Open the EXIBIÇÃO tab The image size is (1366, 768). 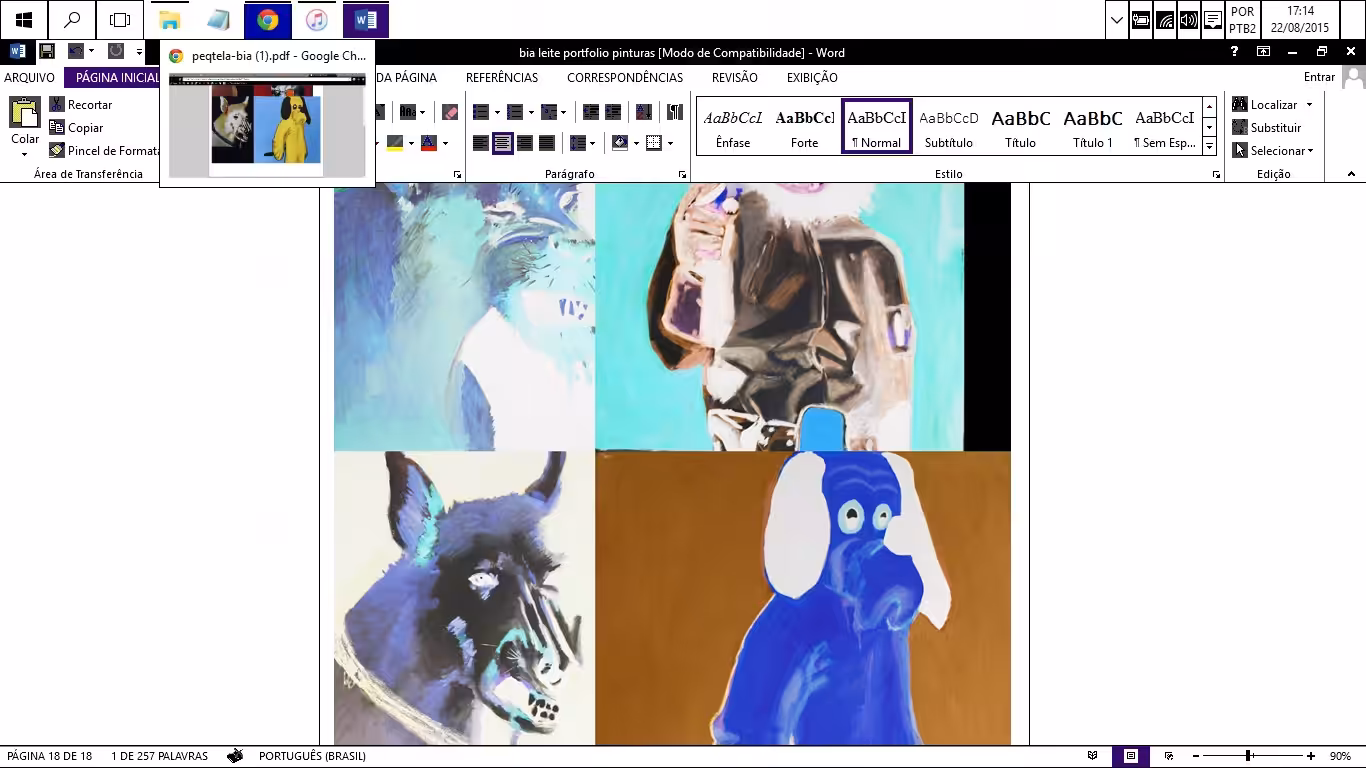[x=812, y=77]
